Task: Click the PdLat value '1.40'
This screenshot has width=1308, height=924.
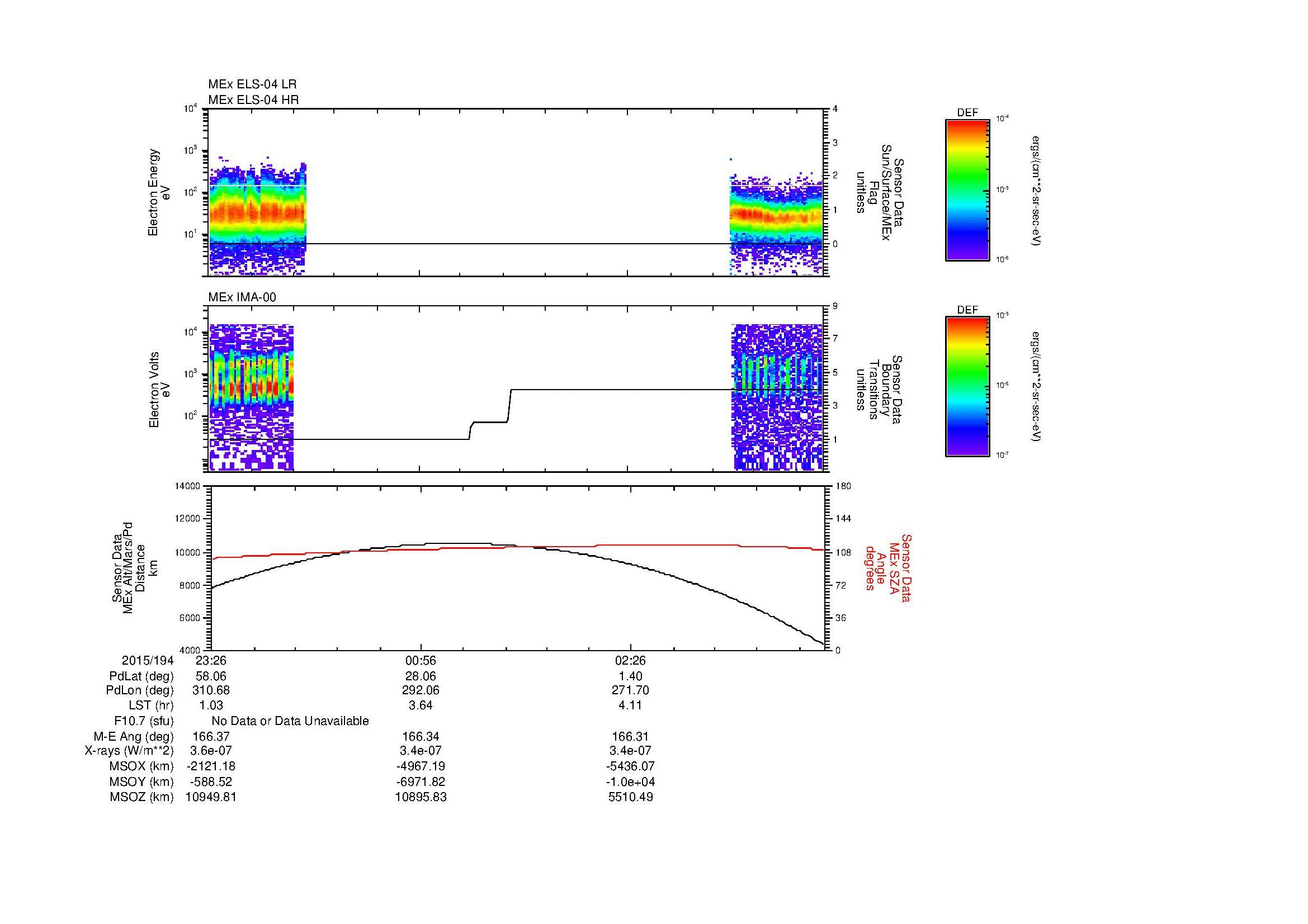Action: tap(630, 676)
